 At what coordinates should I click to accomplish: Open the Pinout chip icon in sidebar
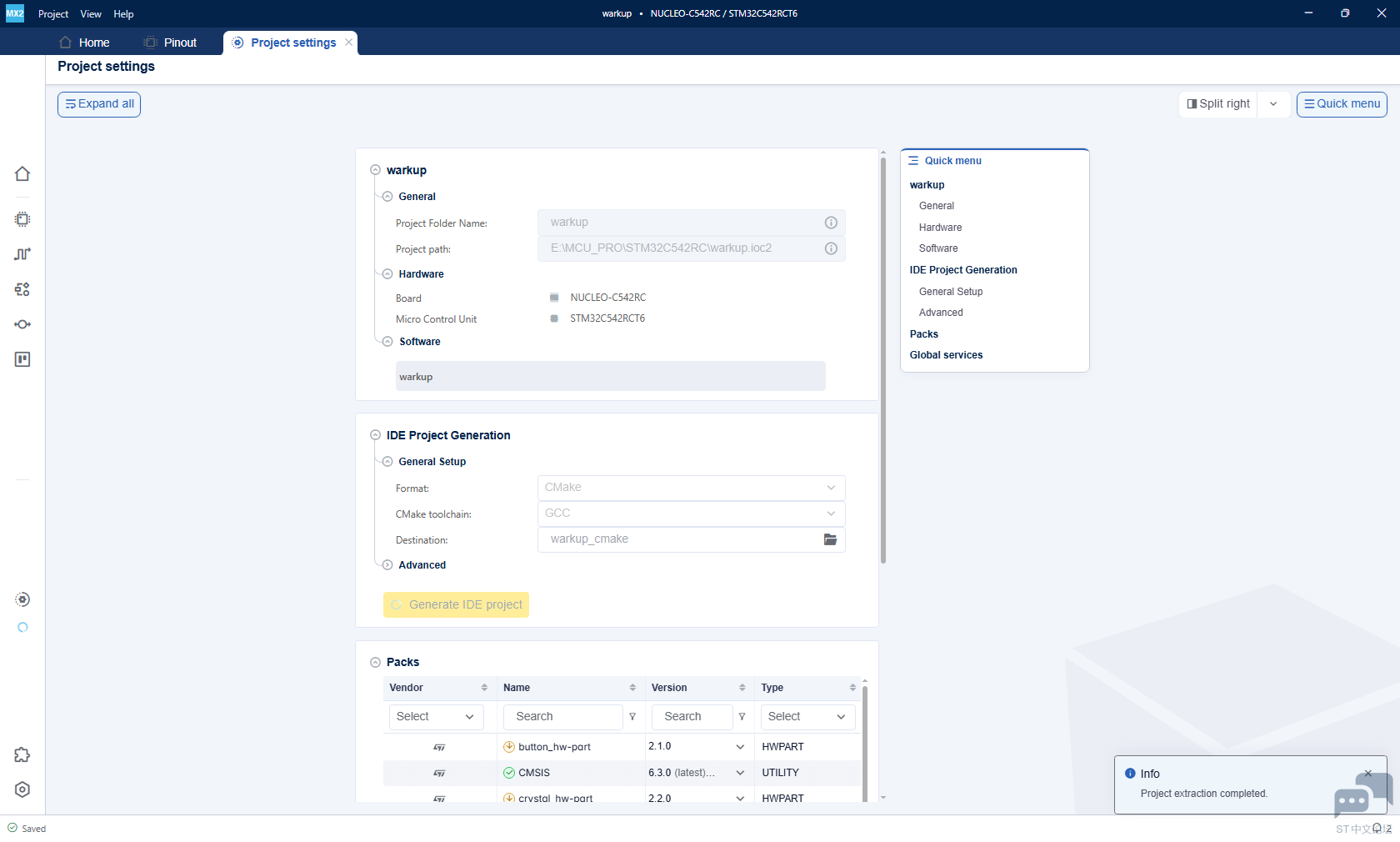[x=22, y=219]
